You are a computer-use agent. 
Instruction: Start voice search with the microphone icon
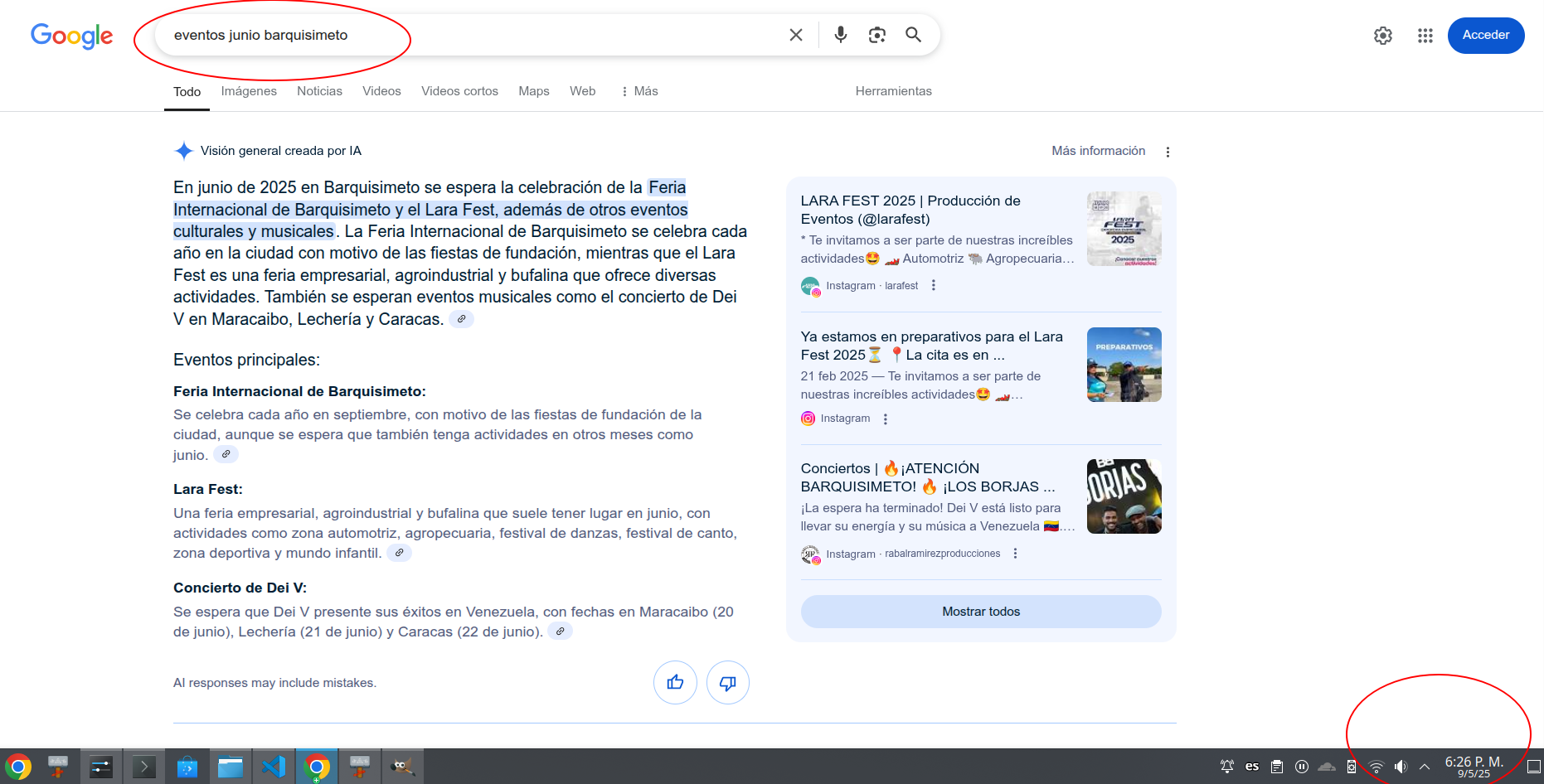840,35
